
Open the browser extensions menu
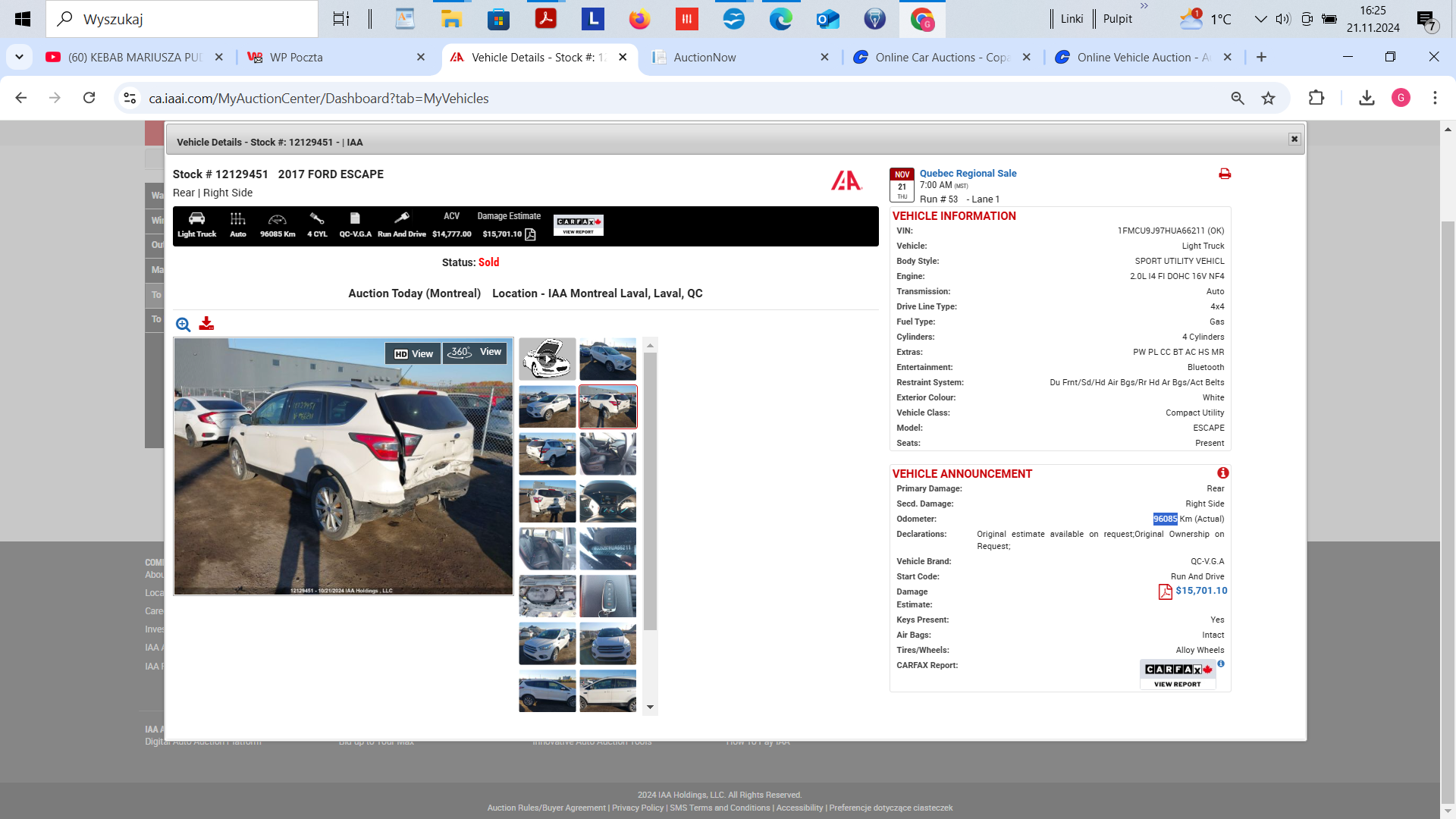coord(1316,98)
